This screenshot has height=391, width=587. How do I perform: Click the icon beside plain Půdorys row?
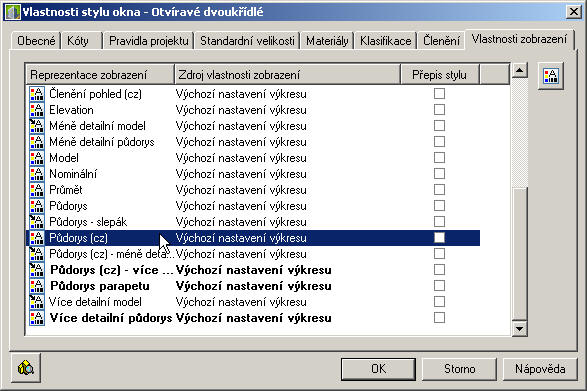tap(37, 206)
